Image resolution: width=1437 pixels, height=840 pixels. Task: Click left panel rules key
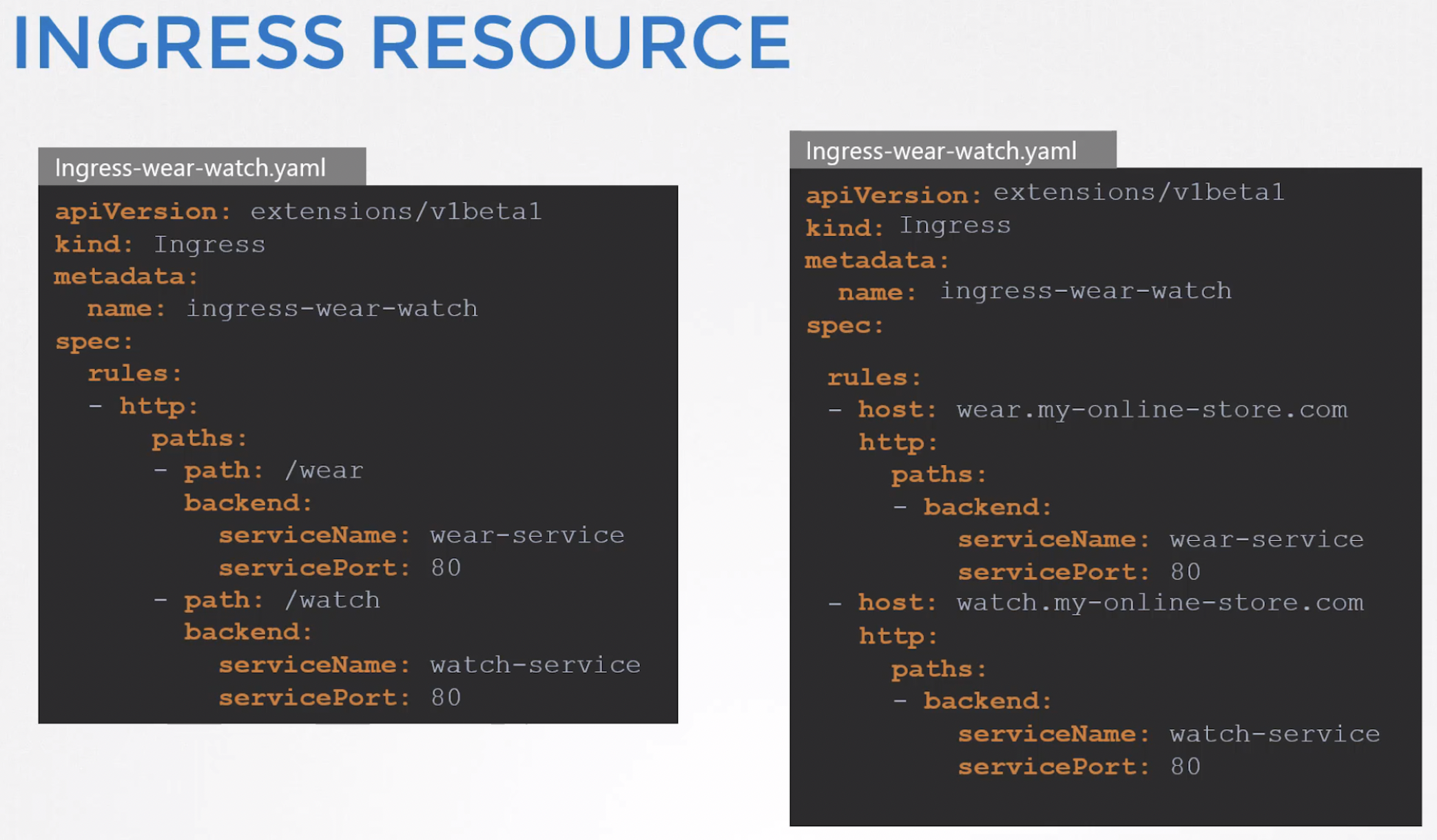click(x=134, y=374)
